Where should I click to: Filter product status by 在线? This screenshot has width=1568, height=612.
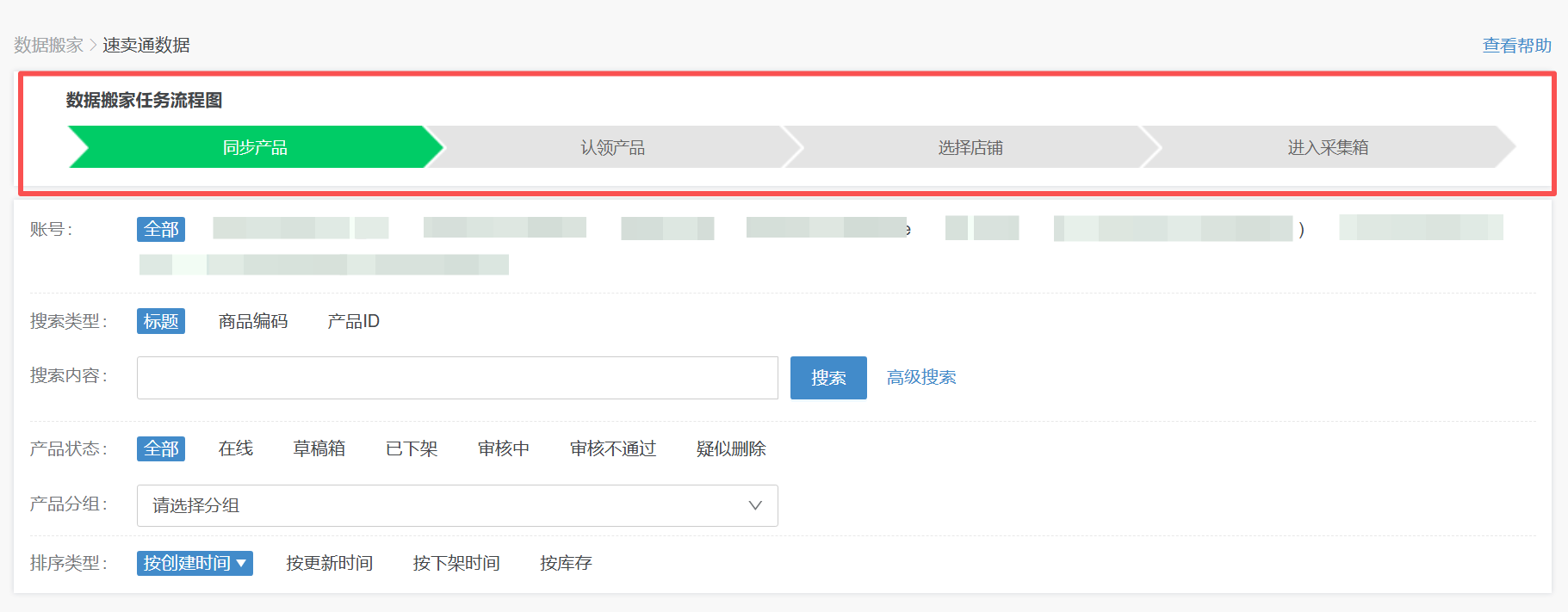tap(235, 448)
